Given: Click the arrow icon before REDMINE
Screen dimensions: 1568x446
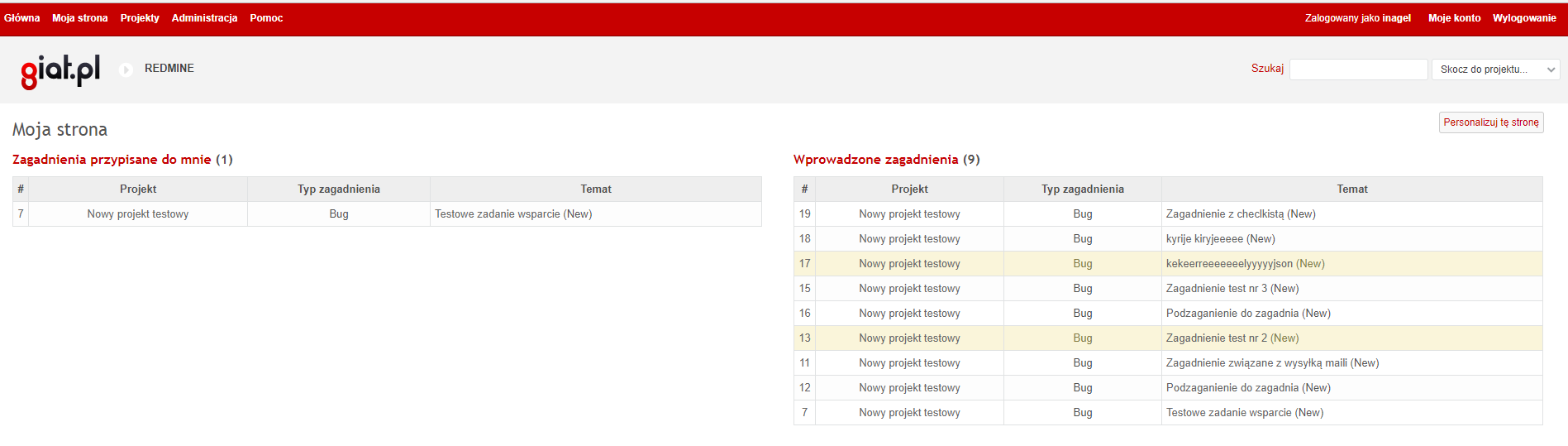Looking at the screenshot, I should tap(126, 70).
